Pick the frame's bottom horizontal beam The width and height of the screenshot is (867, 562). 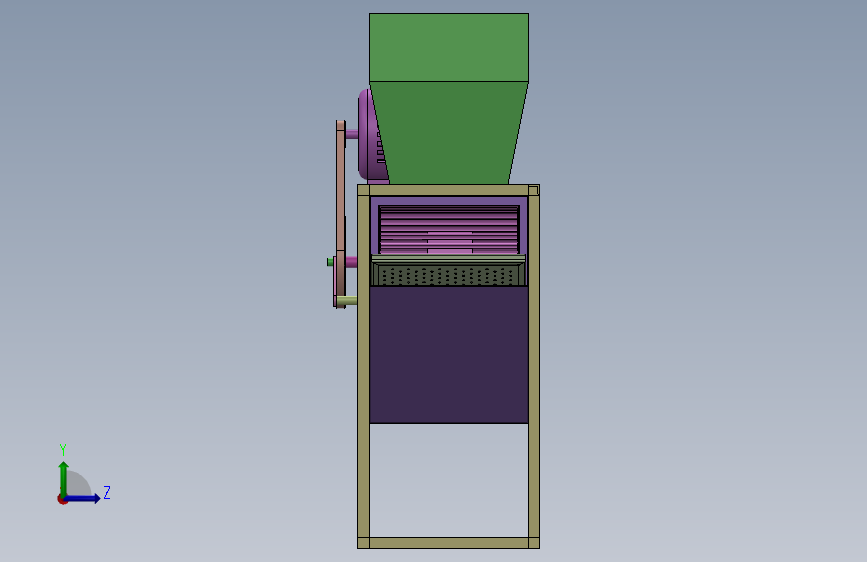448,543
